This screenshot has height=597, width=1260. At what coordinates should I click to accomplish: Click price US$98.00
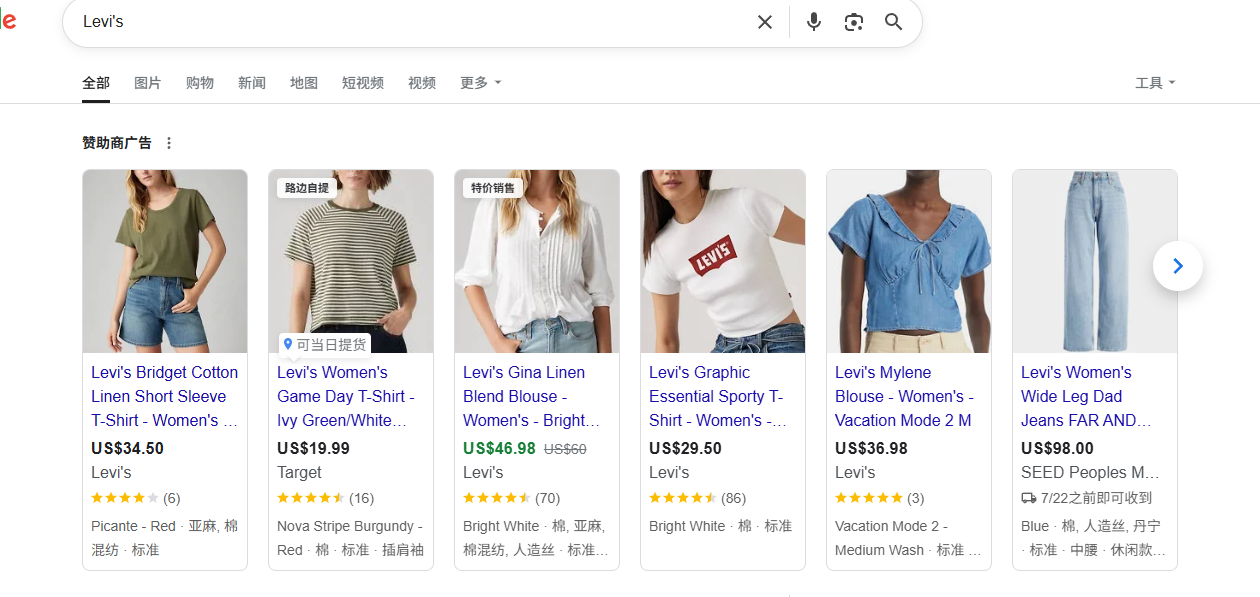coord(1057,448)
